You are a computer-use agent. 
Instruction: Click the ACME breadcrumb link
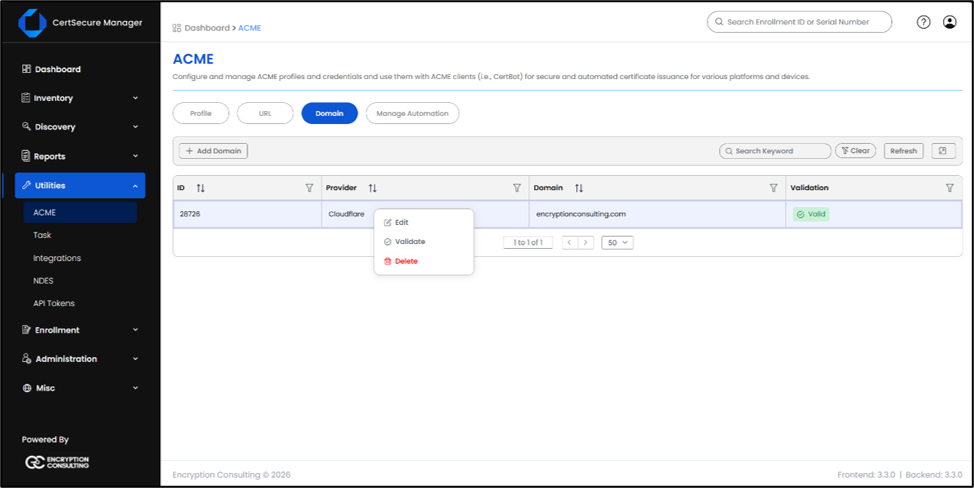pos(250,28)
